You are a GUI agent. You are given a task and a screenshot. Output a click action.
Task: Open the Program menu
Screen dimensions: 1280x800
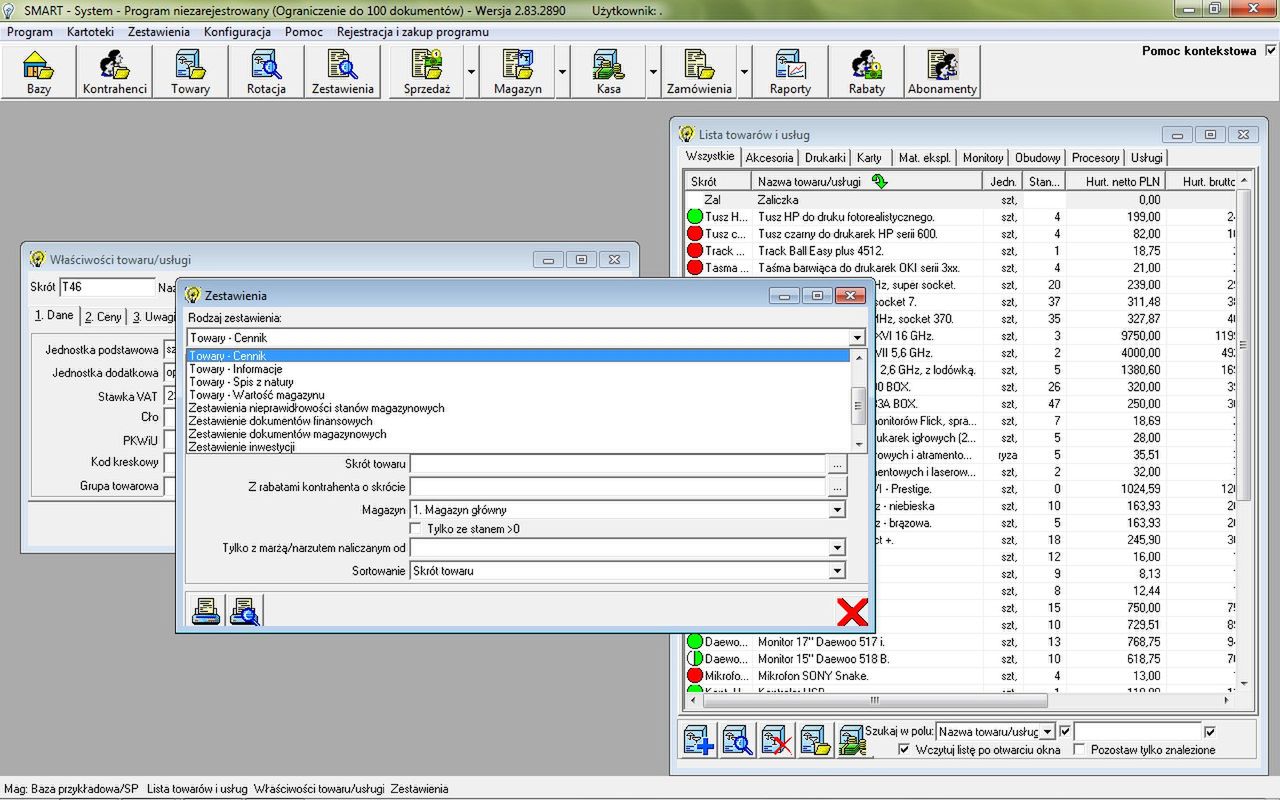click(x=30, y=32)
